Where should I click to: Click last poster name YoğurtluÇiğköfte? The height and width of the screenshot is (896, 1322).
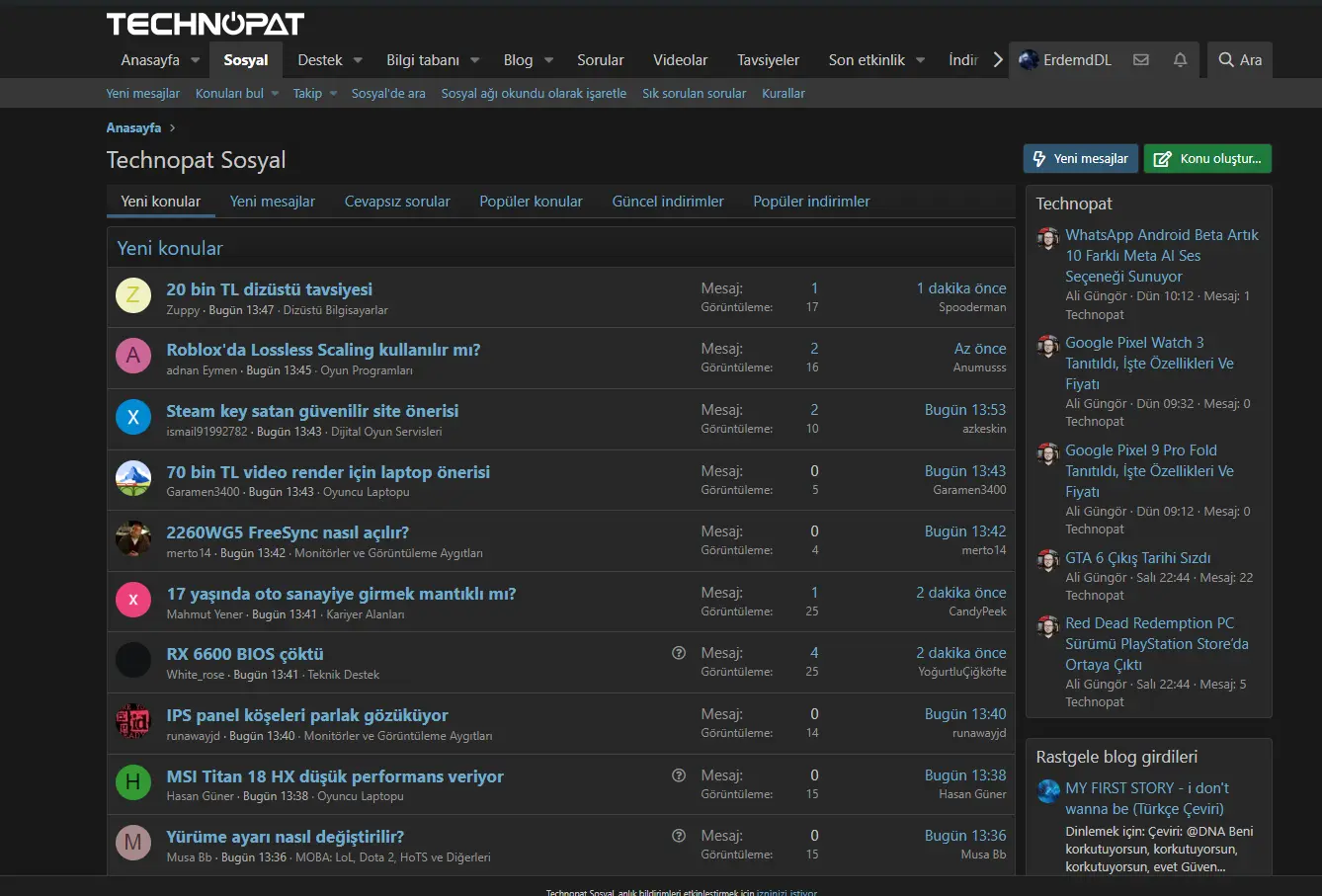tap(962, 672)
